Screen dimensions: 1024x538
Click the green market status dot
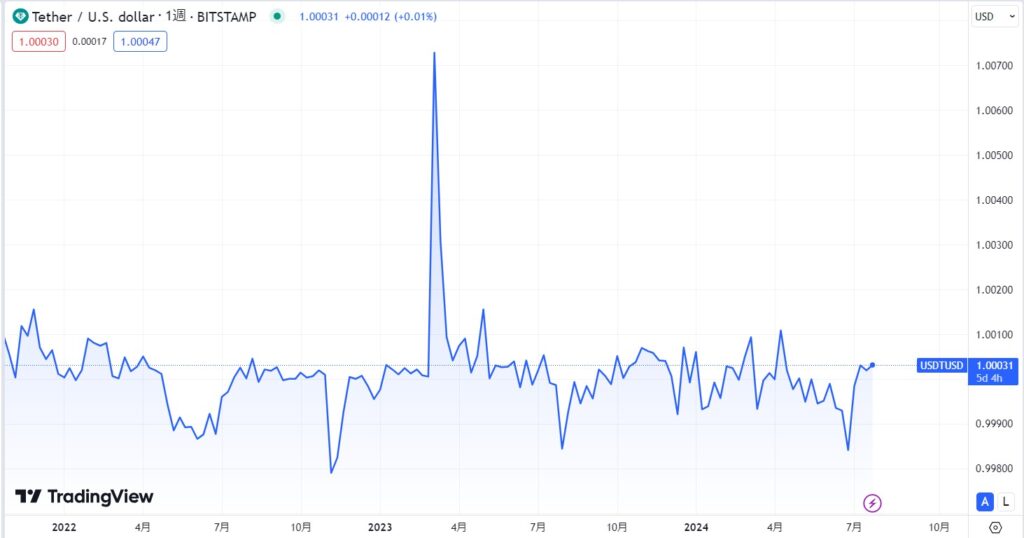pyautogui.click(x=278, y=16)
